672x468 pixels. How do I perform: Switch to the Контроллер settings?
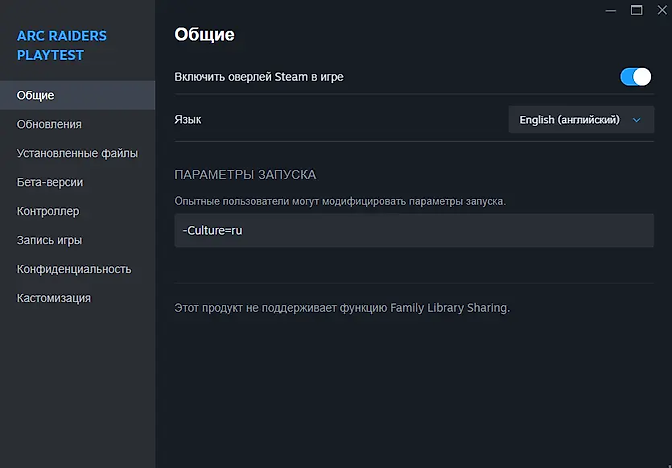coord(48,211)
